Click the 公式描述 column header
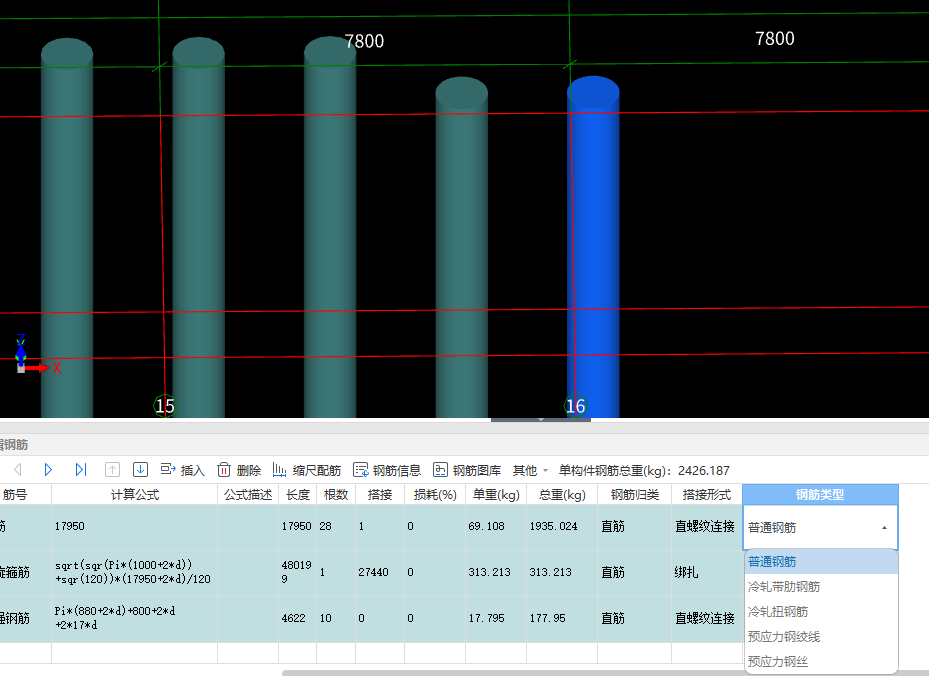The width and height of the screenshot is (929, 676). pyautogui.click(x=248, y=494)
